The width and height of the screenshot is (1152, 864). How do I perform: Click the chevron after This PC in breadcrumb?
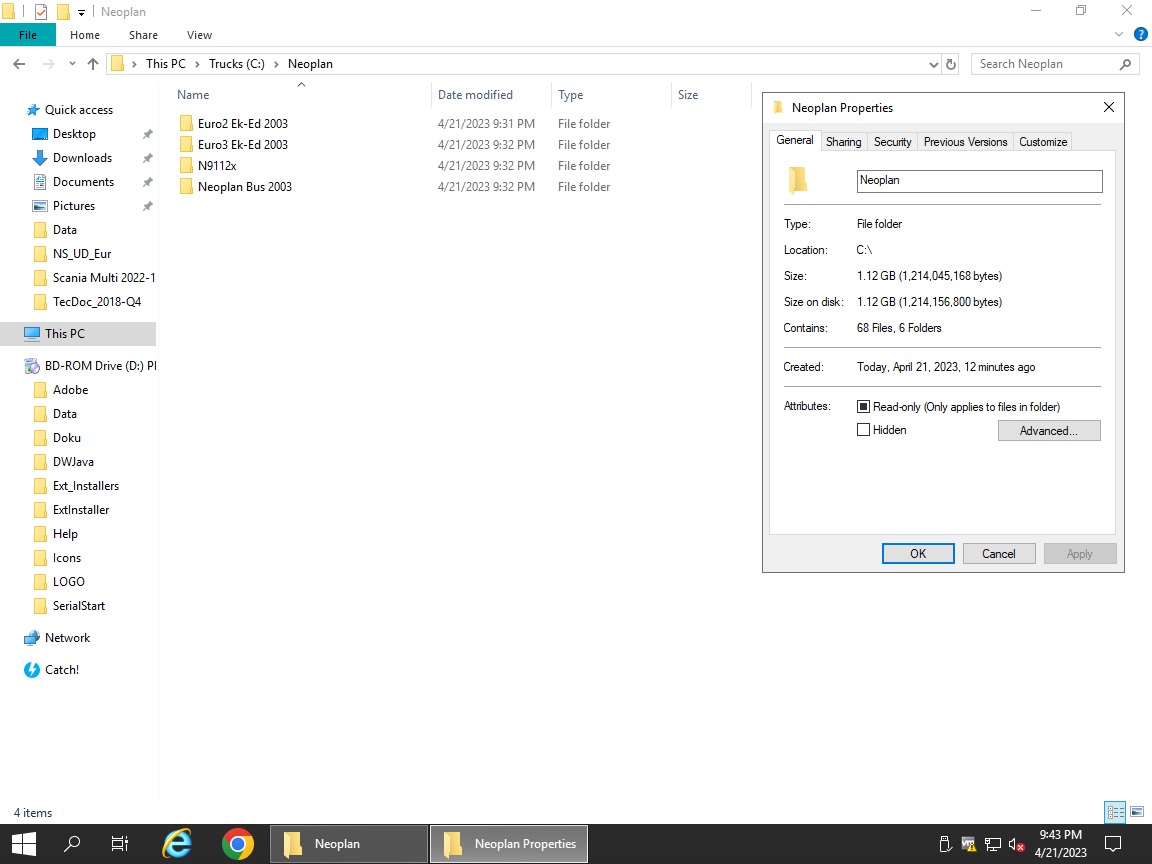tap(197, 64)
